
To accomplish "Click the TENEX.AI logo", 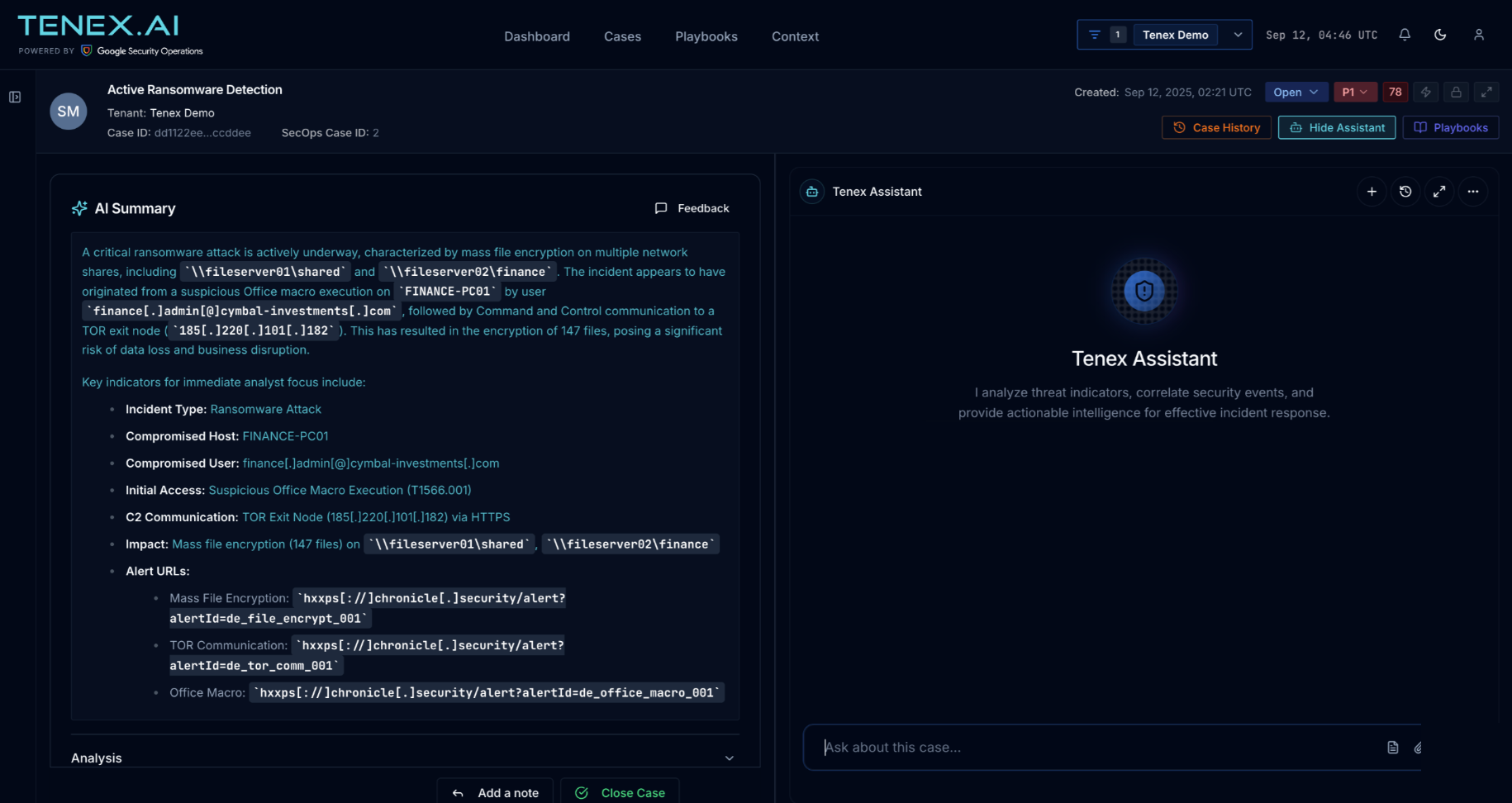I will coord(97,26).
